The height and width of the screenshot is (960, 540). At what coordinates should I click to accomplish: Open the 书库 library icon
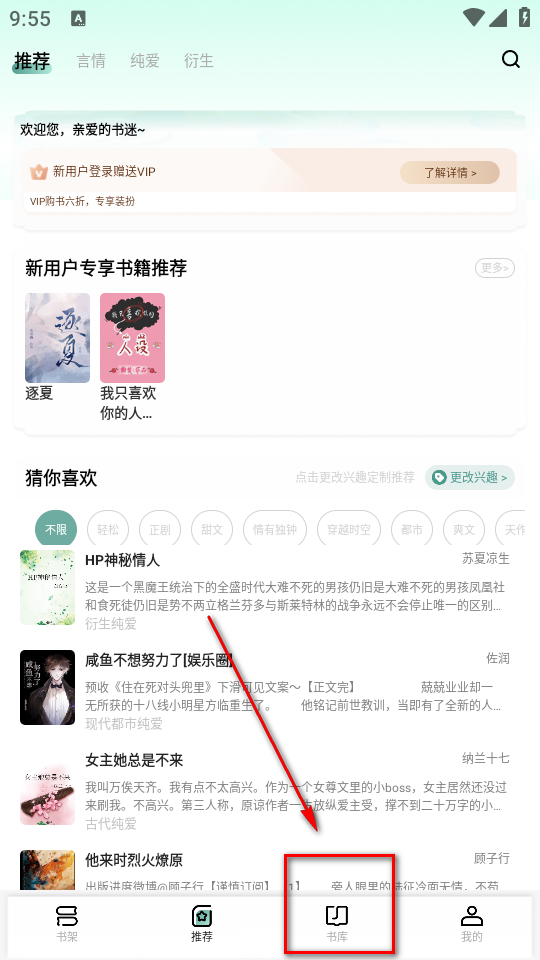337,917
